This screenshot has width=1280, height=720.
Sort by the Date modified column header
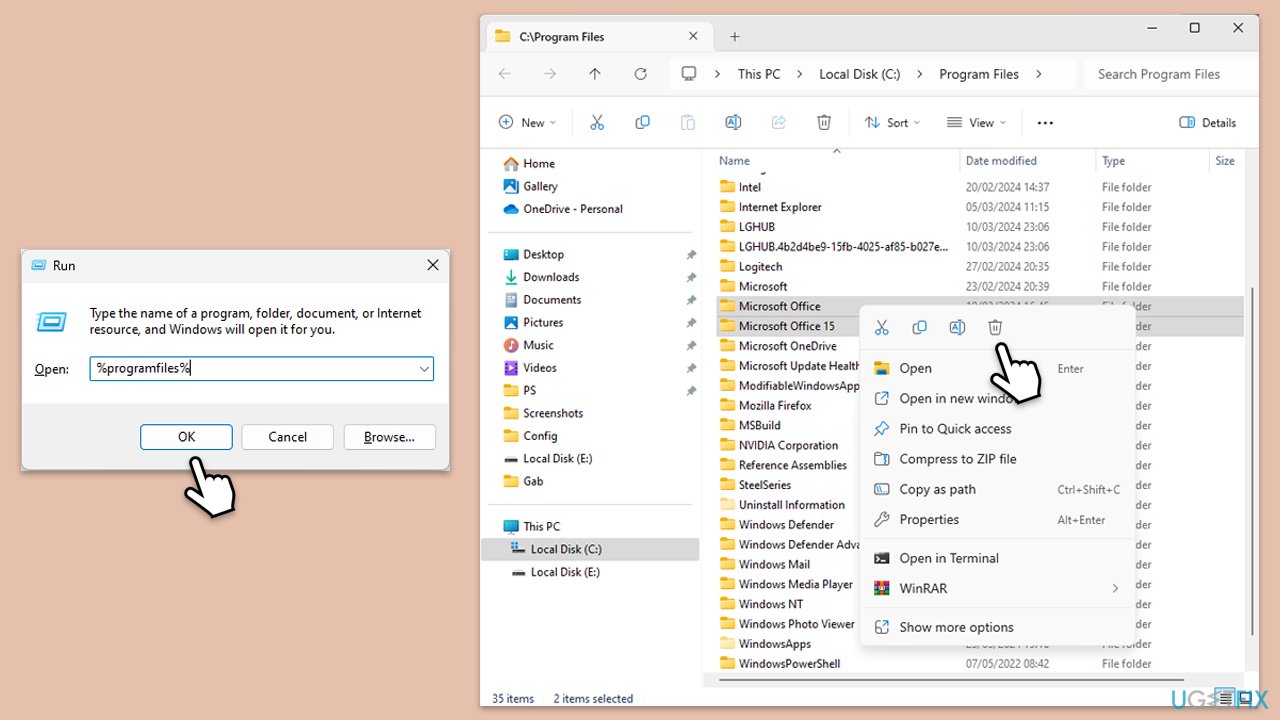1001,161
